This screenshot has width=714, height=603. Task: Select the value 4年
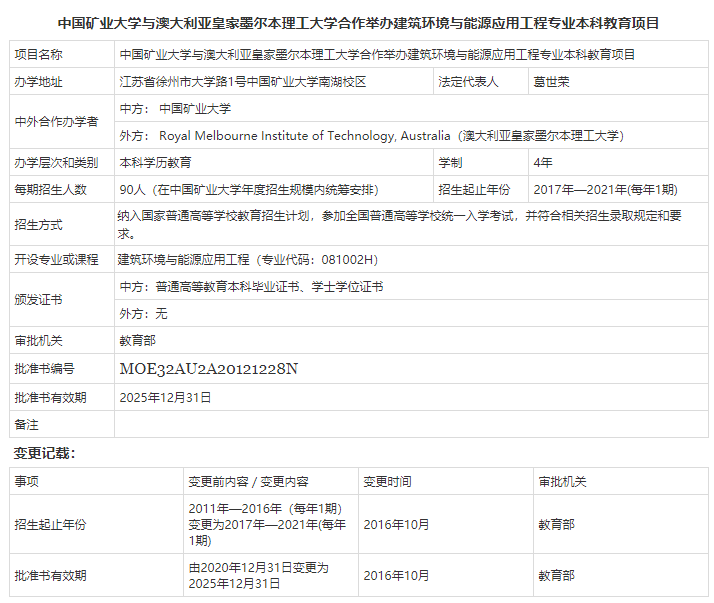pyautogui.click(x=543, y=163)
